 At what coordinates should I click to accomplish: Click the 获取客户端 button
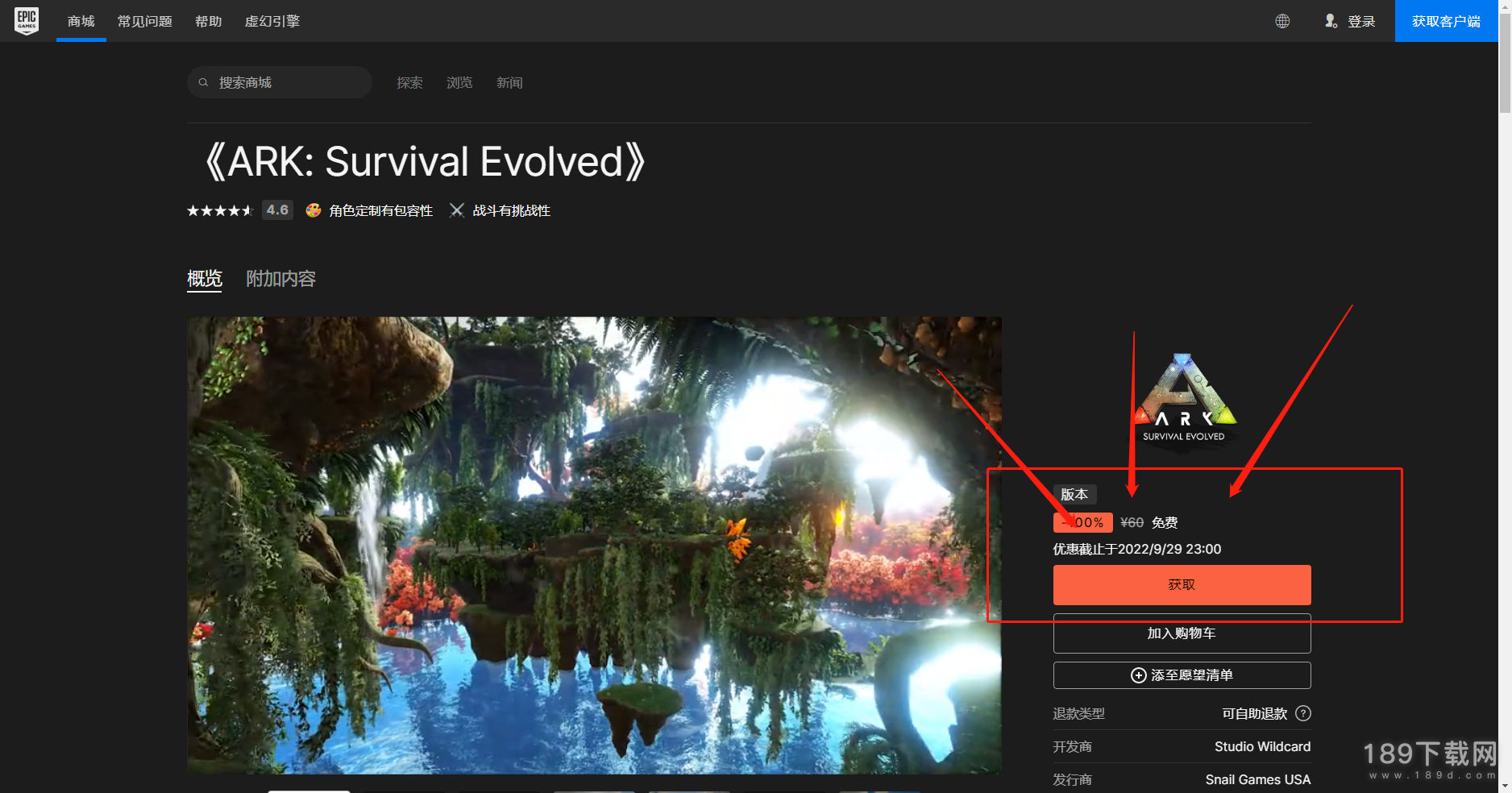1447,21
